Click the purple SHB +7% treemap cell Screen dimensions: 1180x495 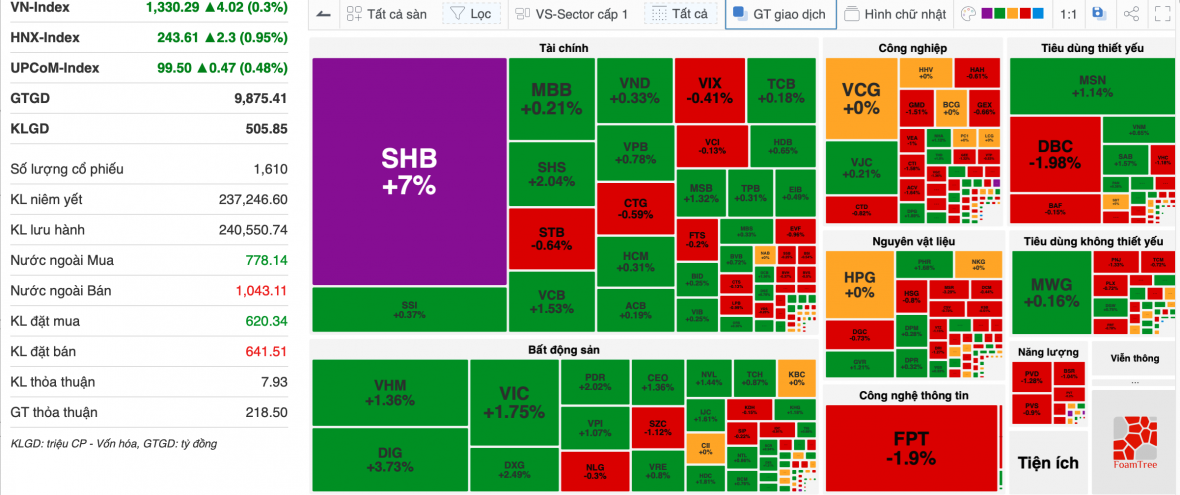(x=409, y=171)
